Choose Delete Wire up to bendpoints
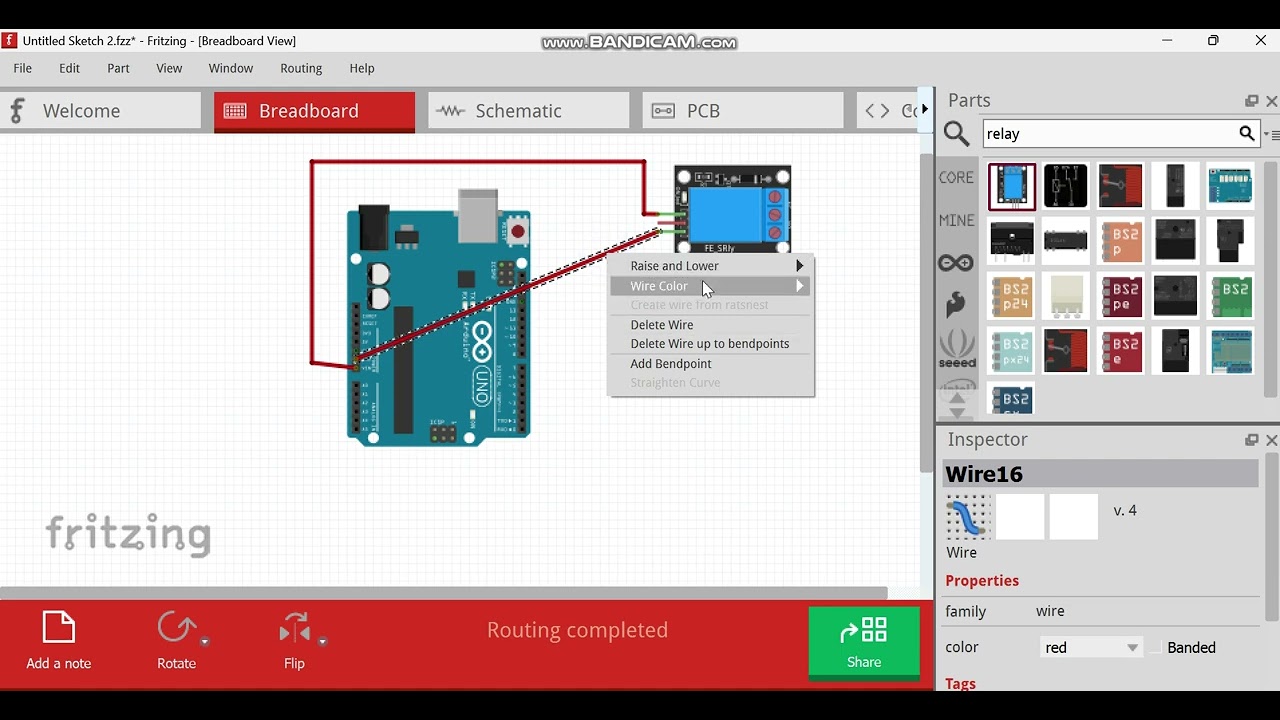1280x720 pixels. tap(711, 344)
